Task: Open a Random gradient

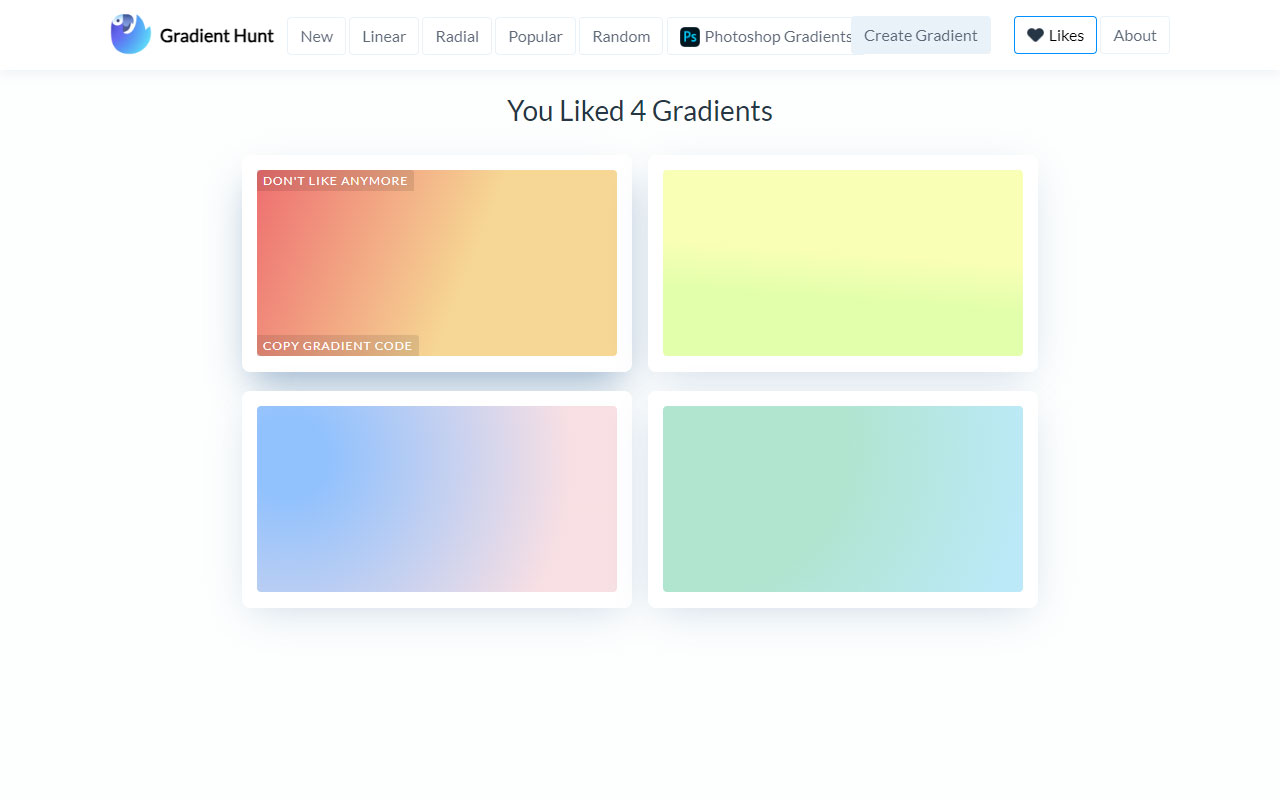Action: (x=620, y=35)
